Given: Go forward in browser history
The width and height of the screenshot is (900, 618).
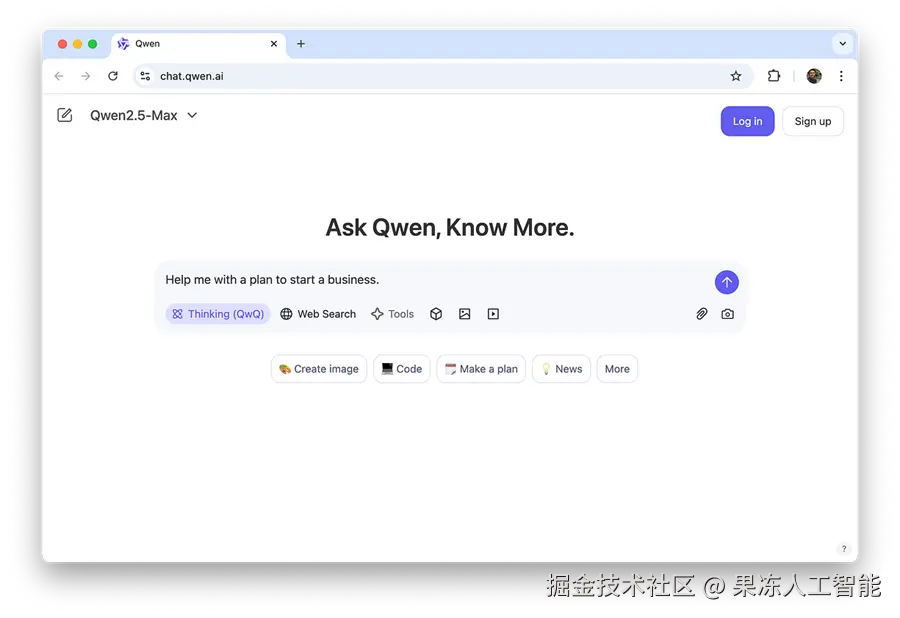Looking at the screenshot, I should point(86,76).
